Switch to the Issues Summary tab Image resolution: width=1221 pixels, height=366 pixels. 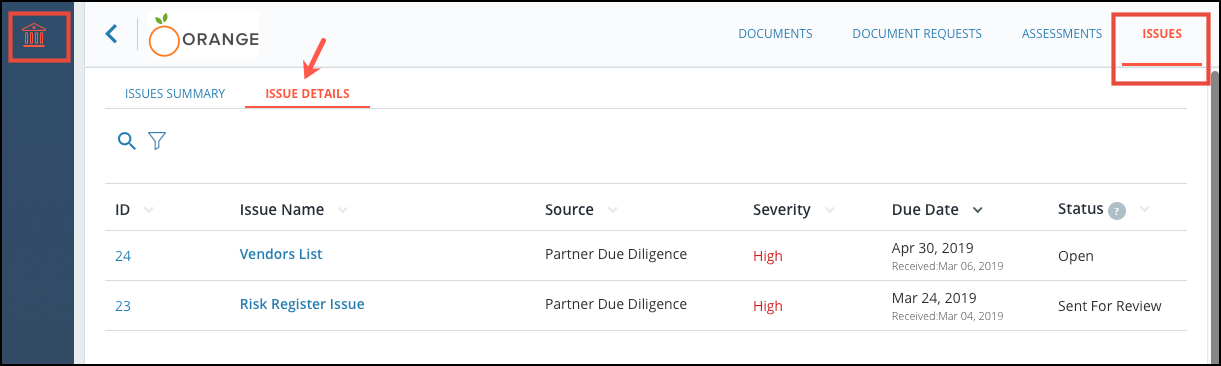175,94
